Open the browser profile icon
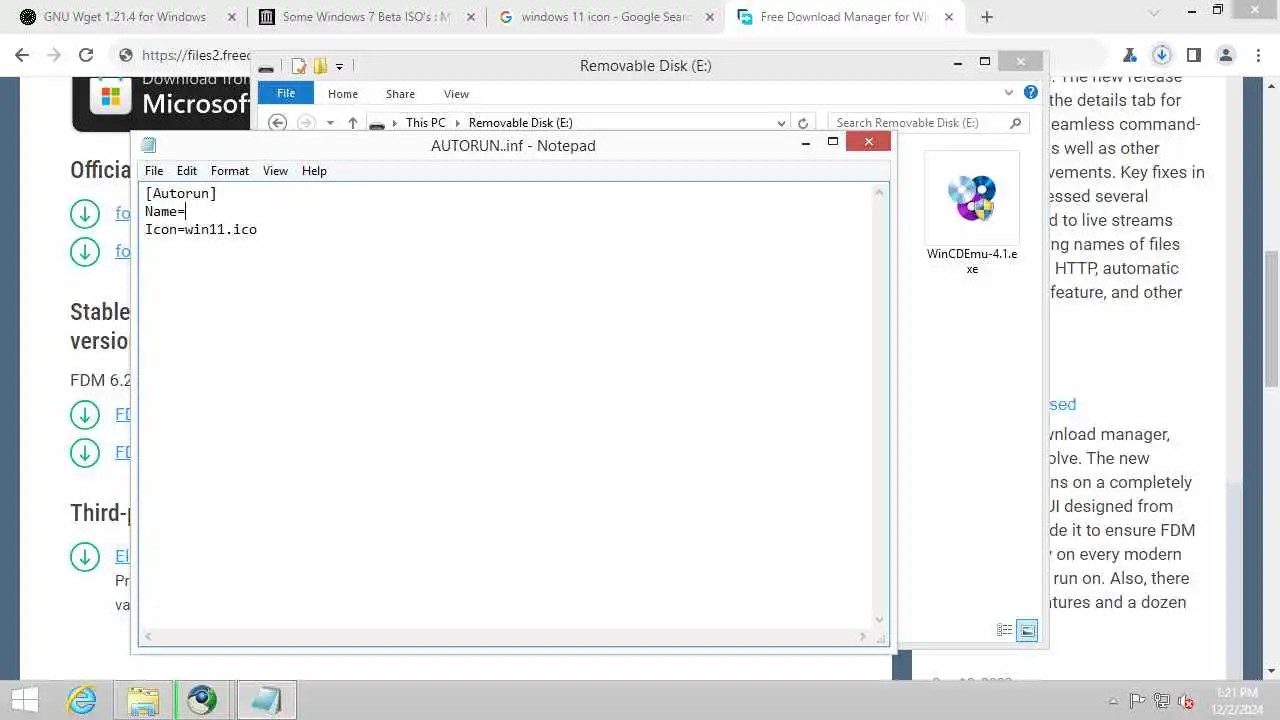1280x720 pixels. click(1224, 55)
